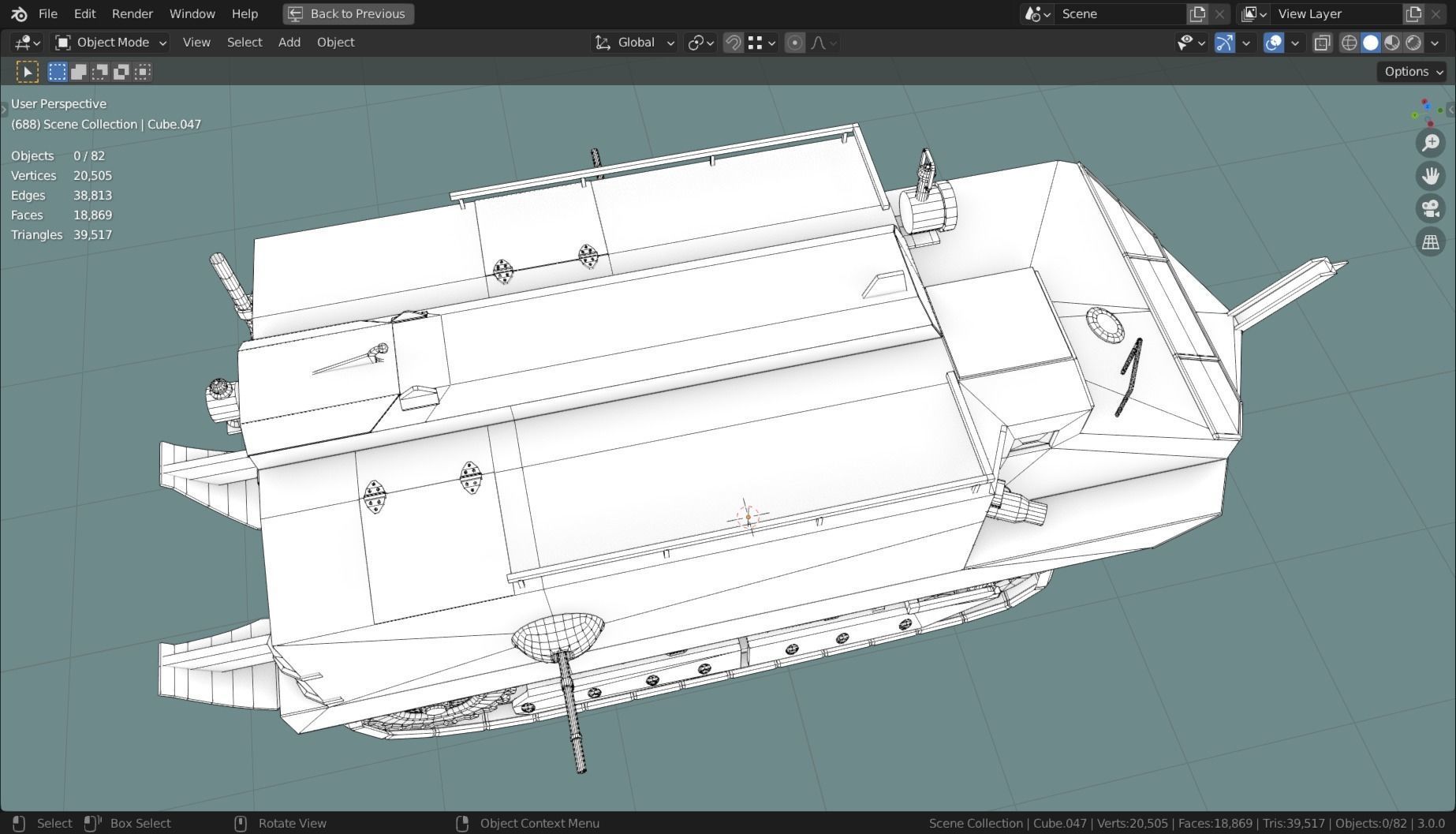Open the gizmo options dropdown
1456x834 pixels.
(x=1246, y=43)
